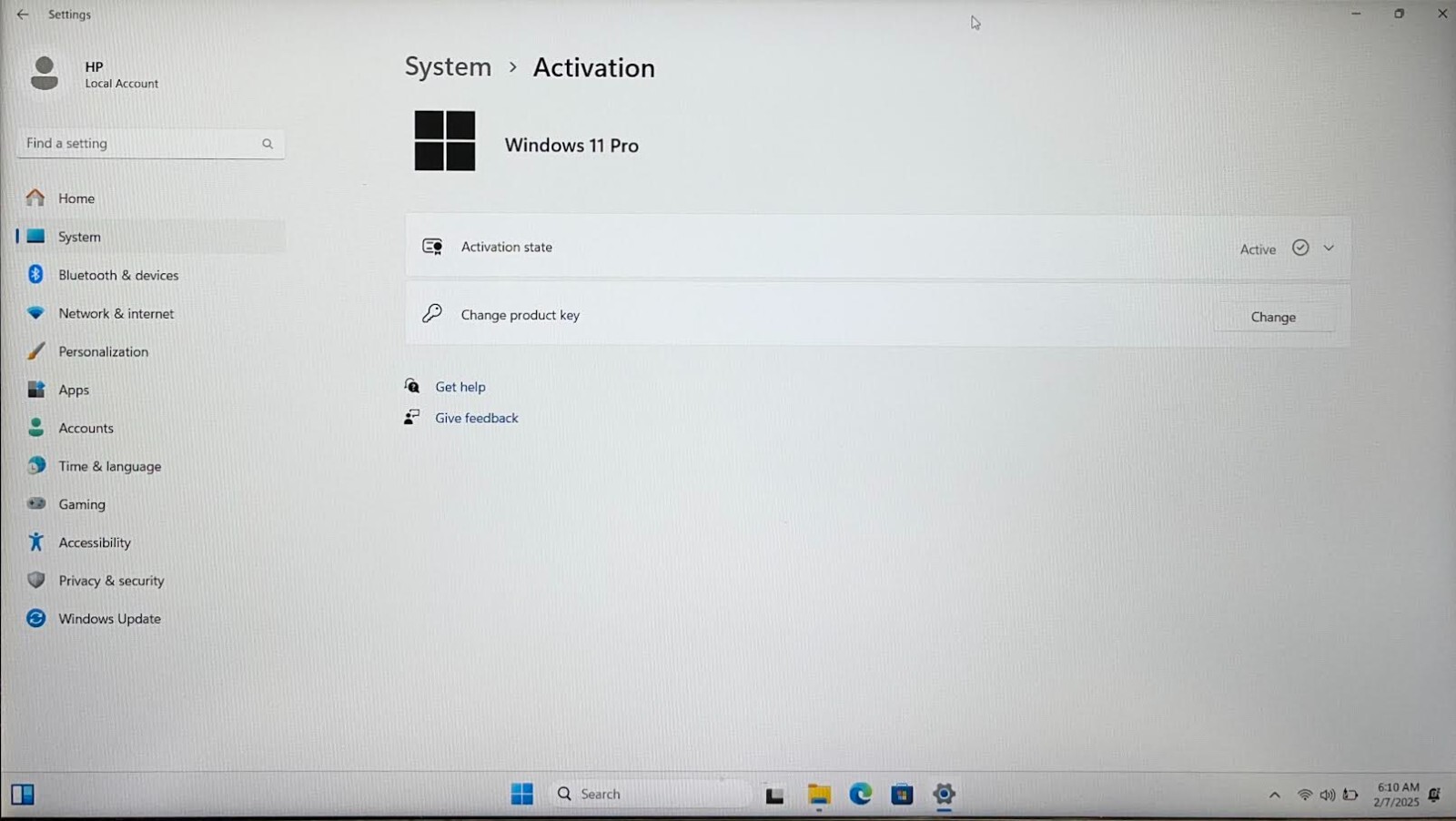Click the battery tray icon
Screen dimensions: 1456x821
pyautogui.click(x=1350, y=796)
